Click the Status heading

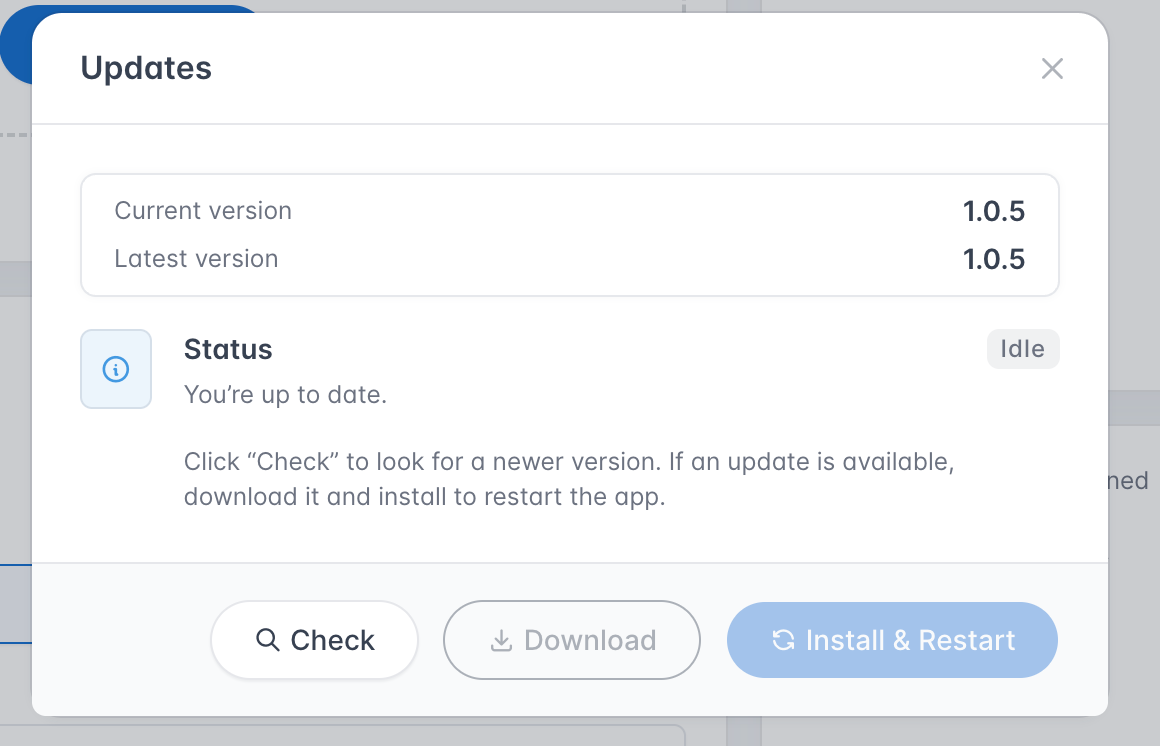[x=228, y=349]
